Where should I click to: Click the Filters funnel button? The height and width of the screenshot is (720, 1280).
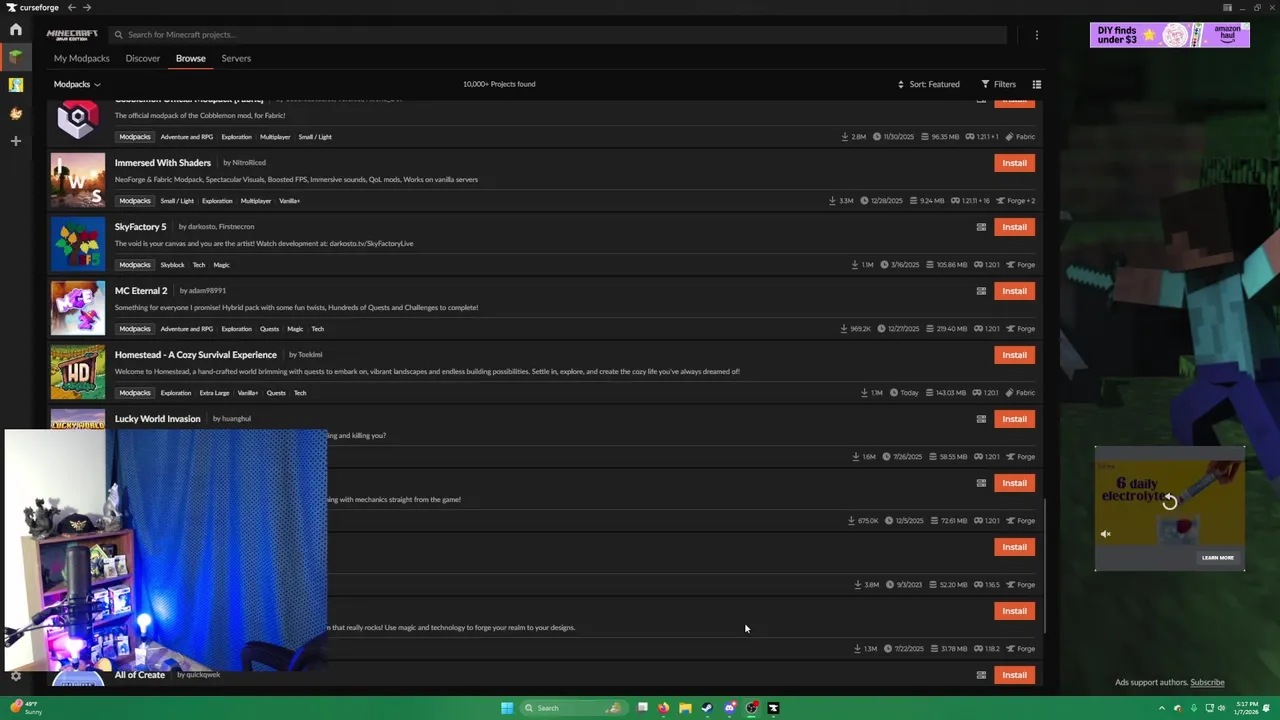[x=998, y=84]
